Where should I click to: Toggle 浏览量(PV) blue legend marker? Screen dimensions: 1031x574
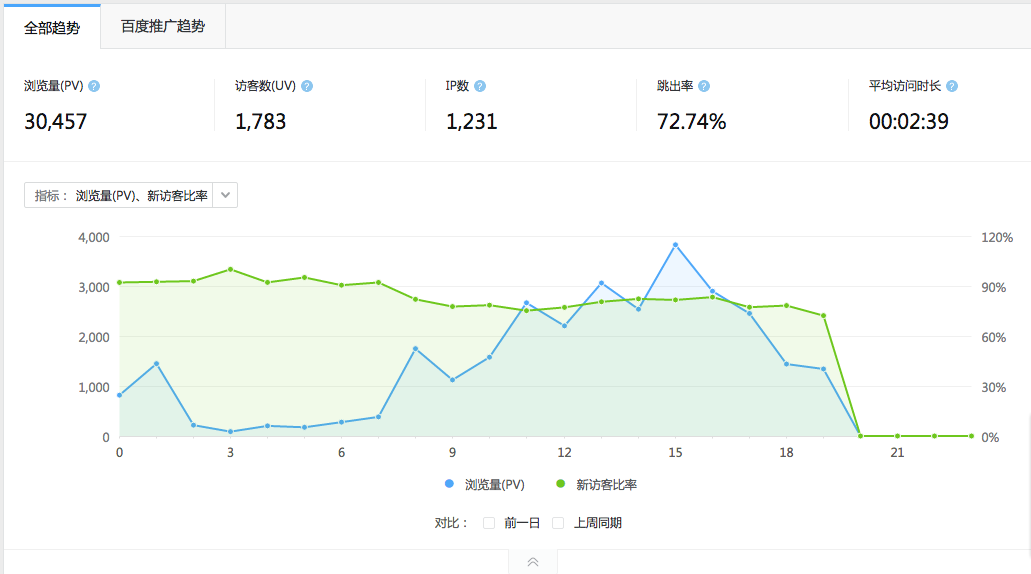tap(449, 485)
